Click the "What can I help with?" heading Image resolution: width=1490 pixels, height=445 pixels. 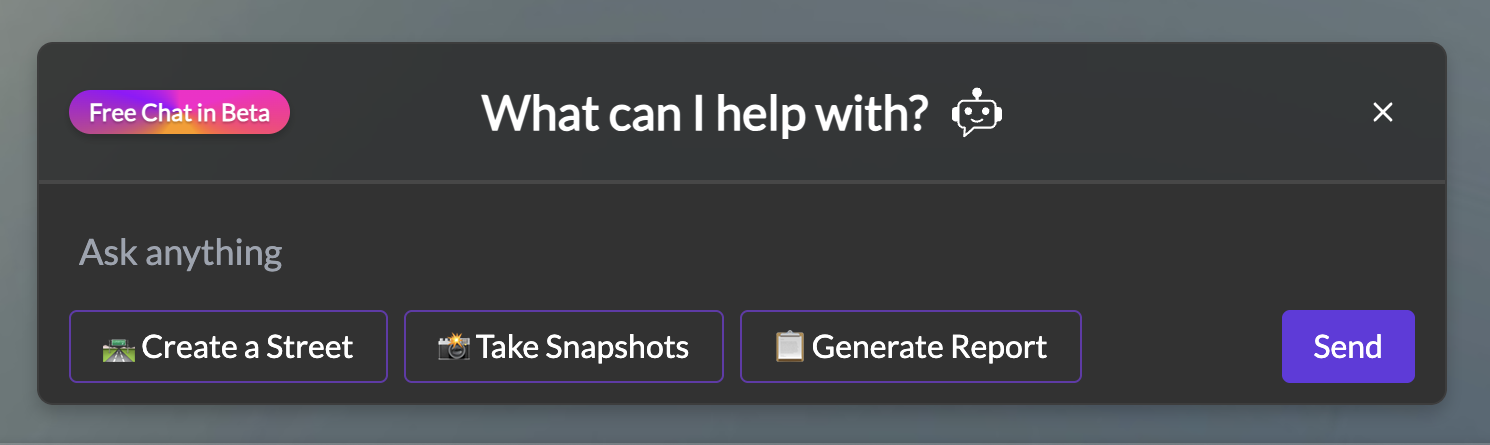coord(705,113)
